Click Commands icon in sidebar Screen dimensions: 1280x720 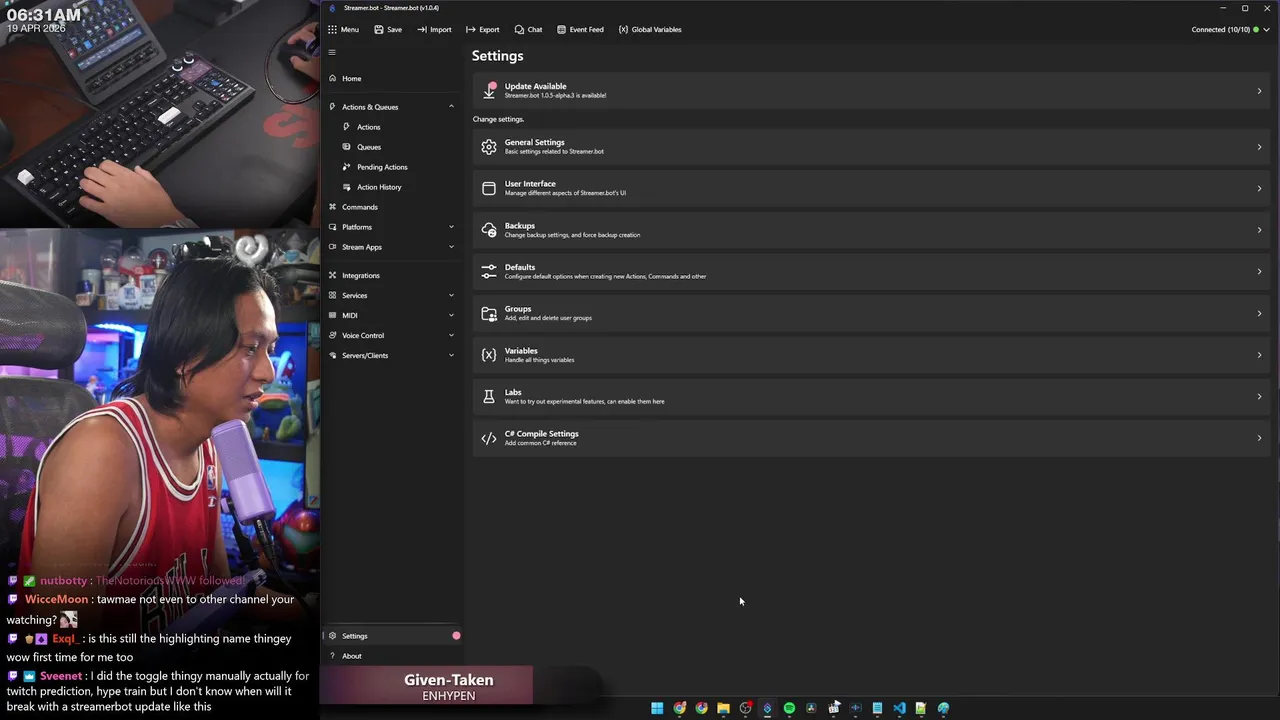pyautogui.click(x=332, y=207)
